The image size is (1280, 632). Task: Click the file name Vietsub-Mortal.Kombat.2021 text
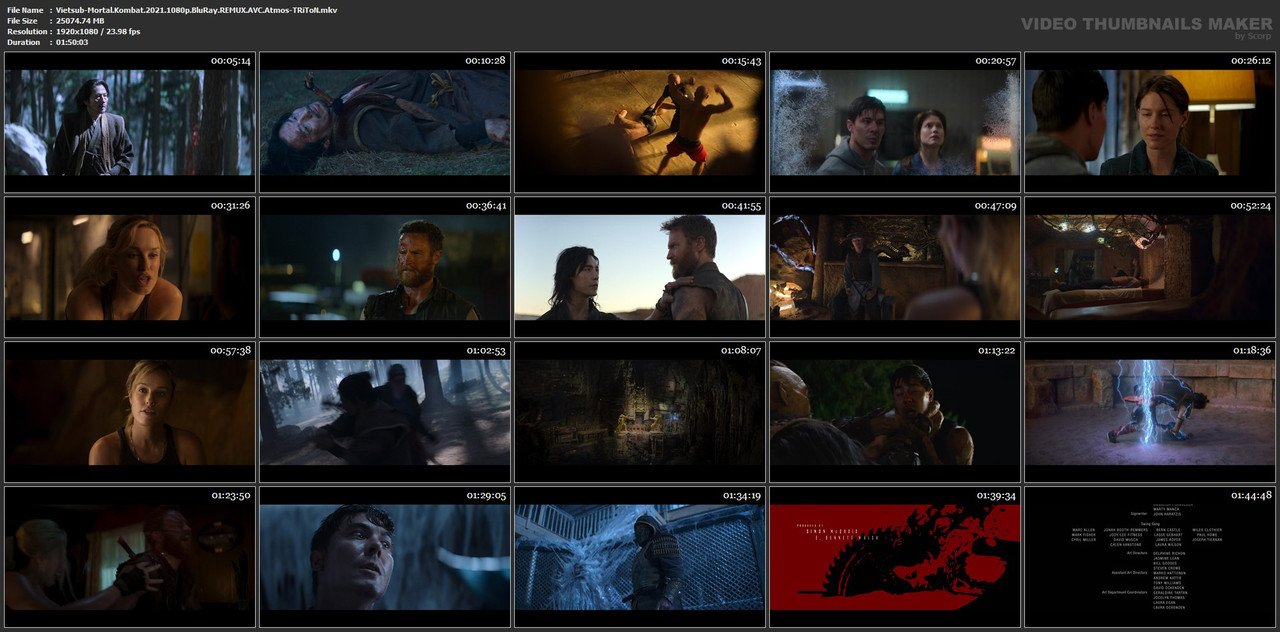(196, 10)
